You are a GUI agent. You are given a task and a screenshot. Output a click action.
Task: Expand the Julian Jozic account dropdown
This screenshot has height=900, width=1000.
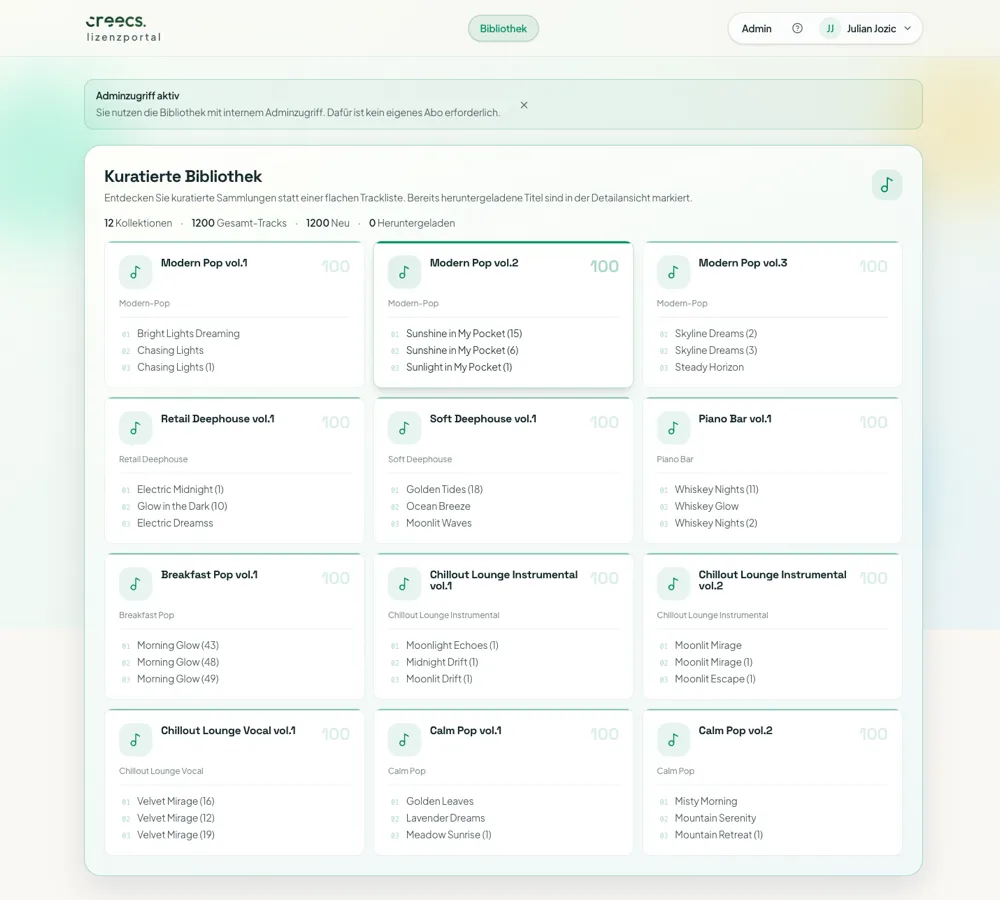tap(907, 29)
